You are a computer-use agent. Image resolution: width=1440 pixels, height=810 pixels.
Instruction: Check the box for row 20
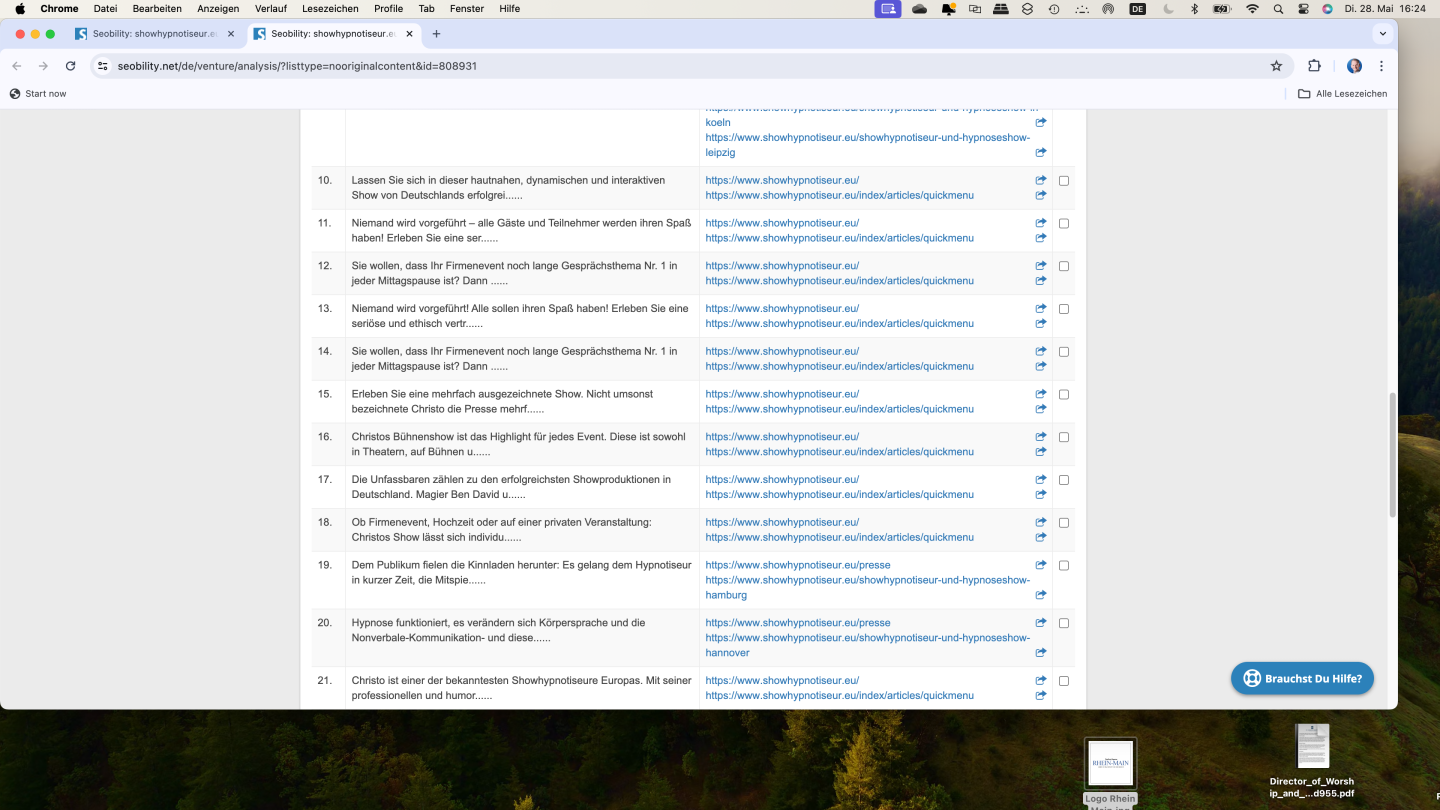coord(1063,623)
